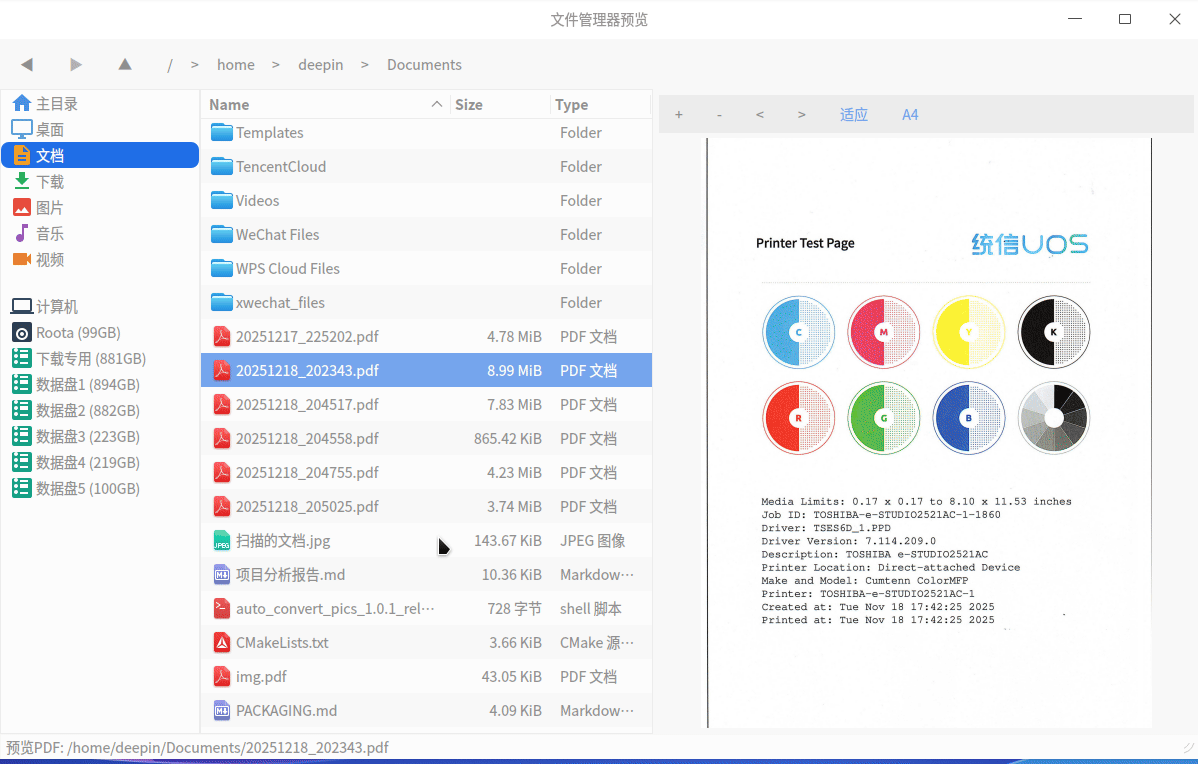Sort files by the Type column header
This screenshot has height=764, width=1198.
point(601,105)
